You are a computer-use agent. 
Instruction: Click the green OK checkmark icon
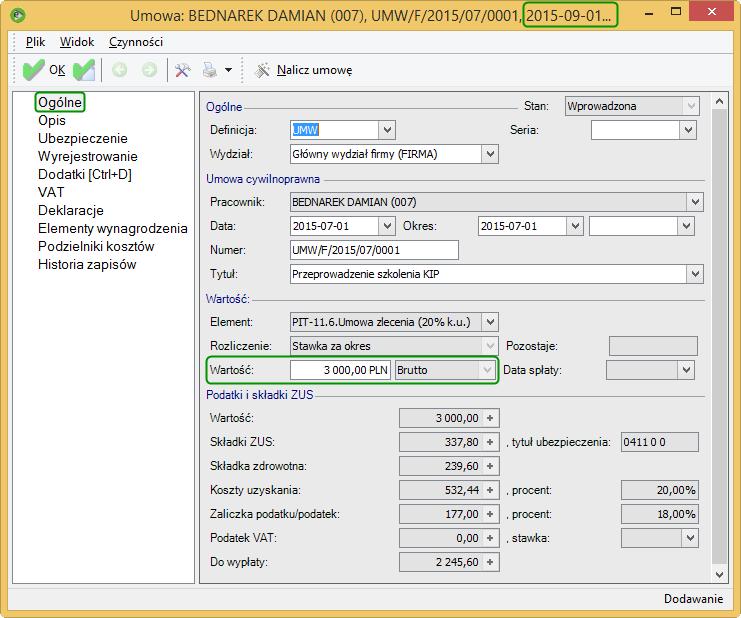click(x=33, y=70)
